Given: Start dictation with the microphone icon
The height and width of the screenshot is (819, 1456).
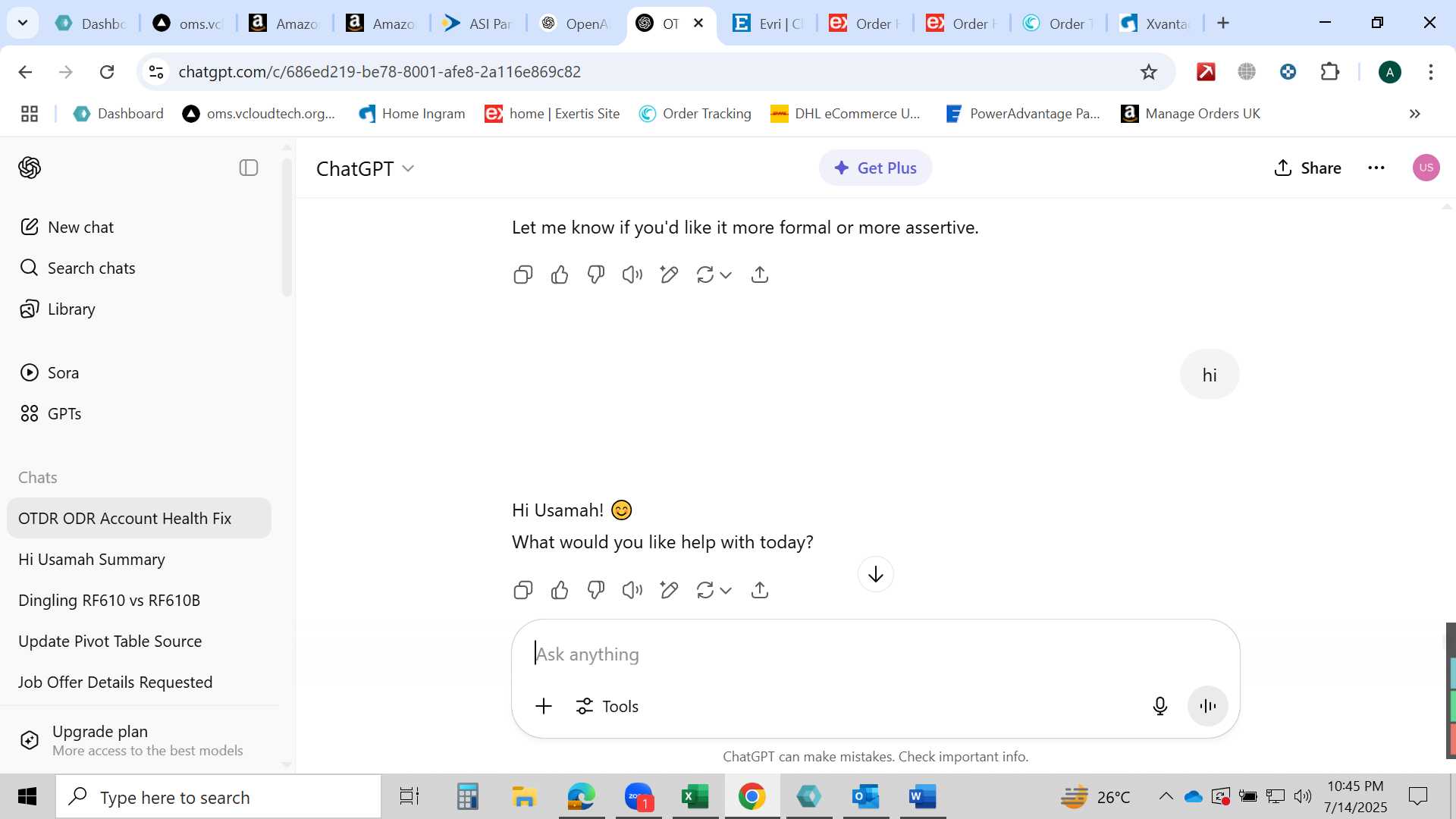Looking at the screenshot, I should 1159,706.
